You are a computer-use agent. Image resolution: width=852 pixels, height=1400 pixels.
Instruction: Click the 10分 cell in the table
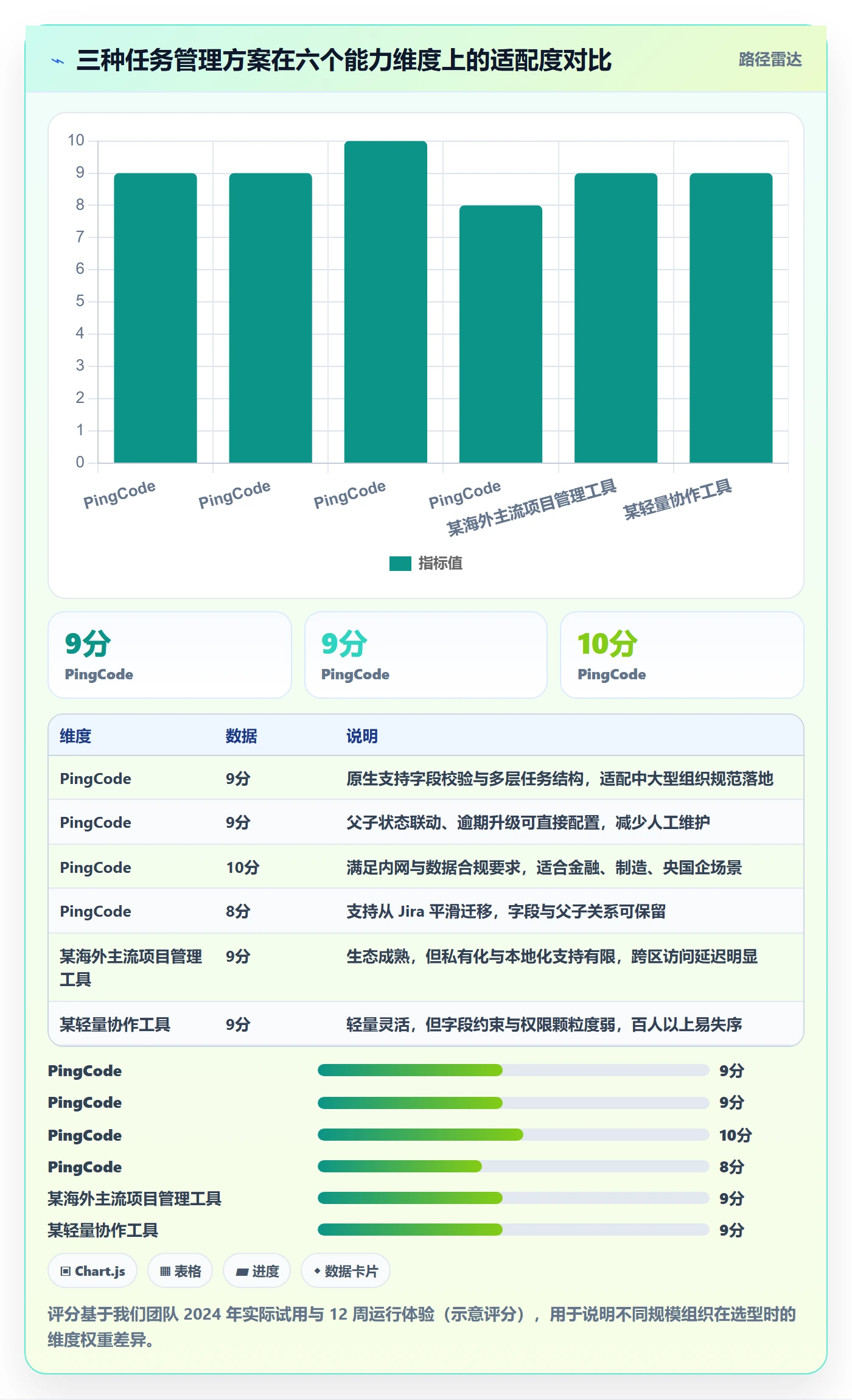coord(243,867)
